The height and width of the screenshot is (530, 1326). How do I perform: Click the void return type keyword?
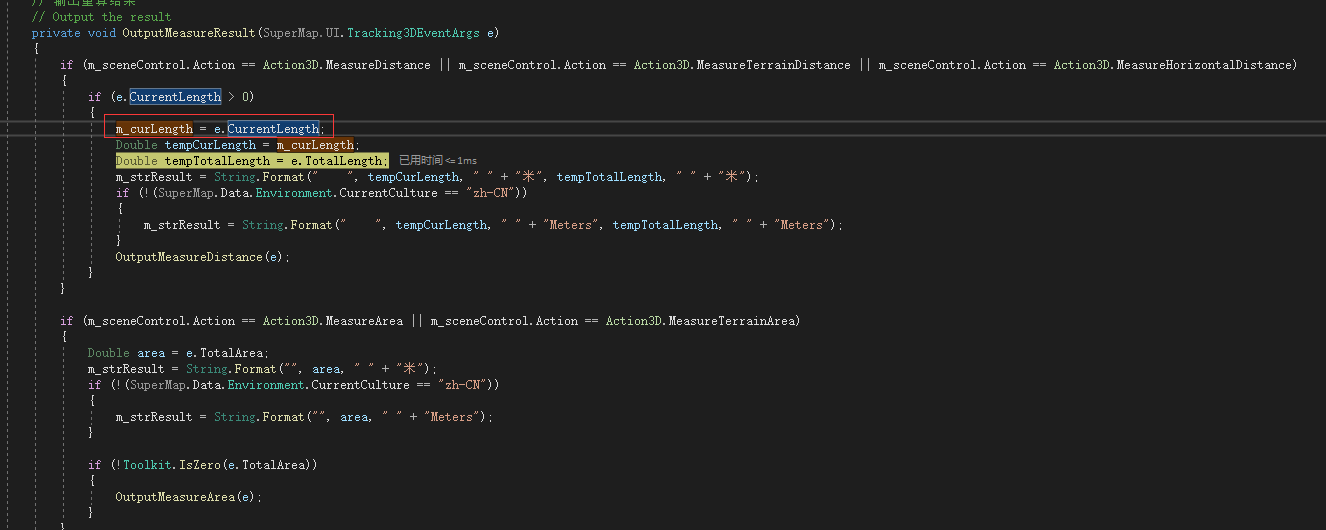click(x=101, y=33)
